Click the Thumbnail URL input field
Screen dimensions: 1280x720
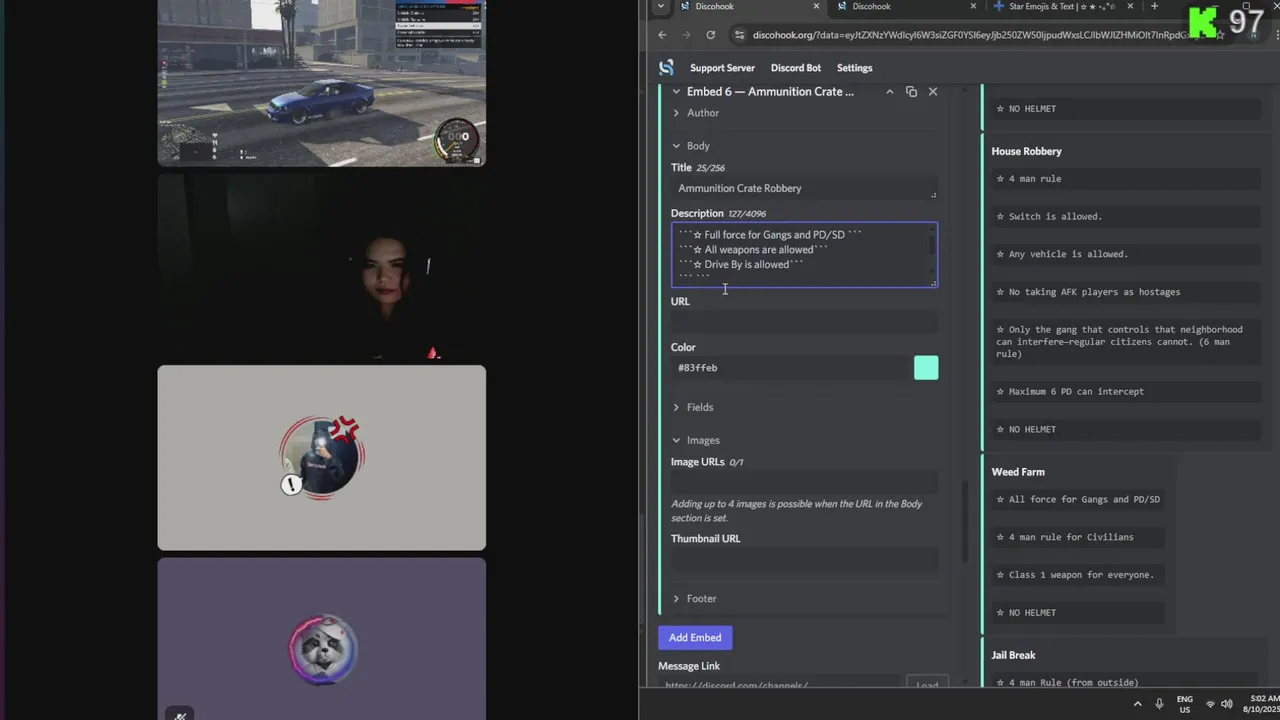pos(804,560)
